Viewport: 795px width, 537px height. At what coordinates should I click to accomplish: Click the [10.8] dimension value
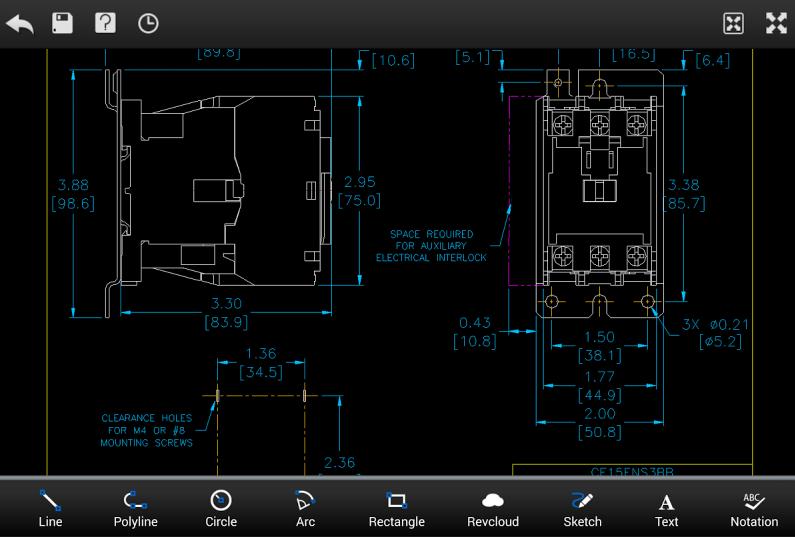pos(475,341)
